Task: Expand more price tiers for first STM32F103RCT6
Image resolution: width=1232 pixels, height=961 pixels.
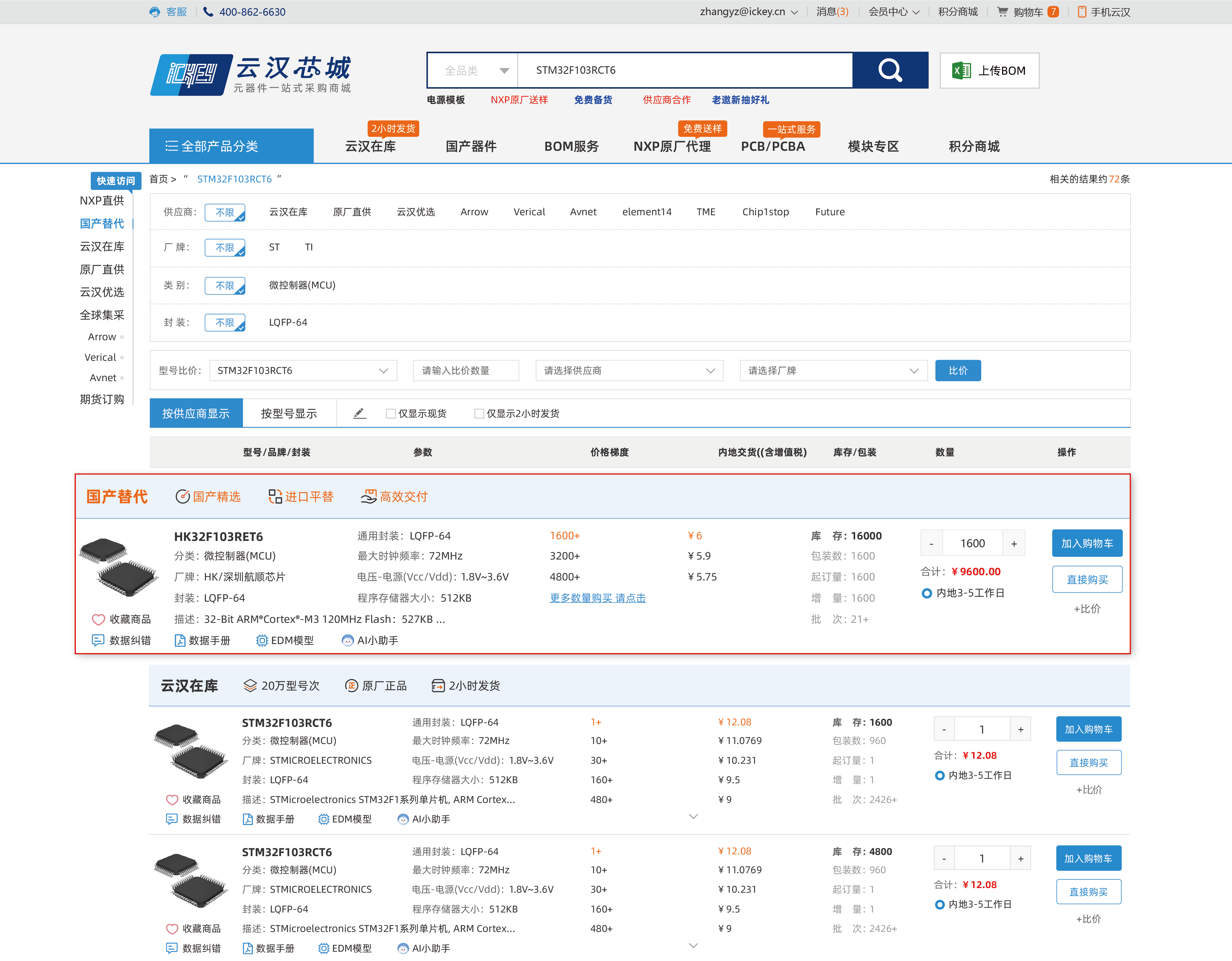Action: [x=693, y=816]
